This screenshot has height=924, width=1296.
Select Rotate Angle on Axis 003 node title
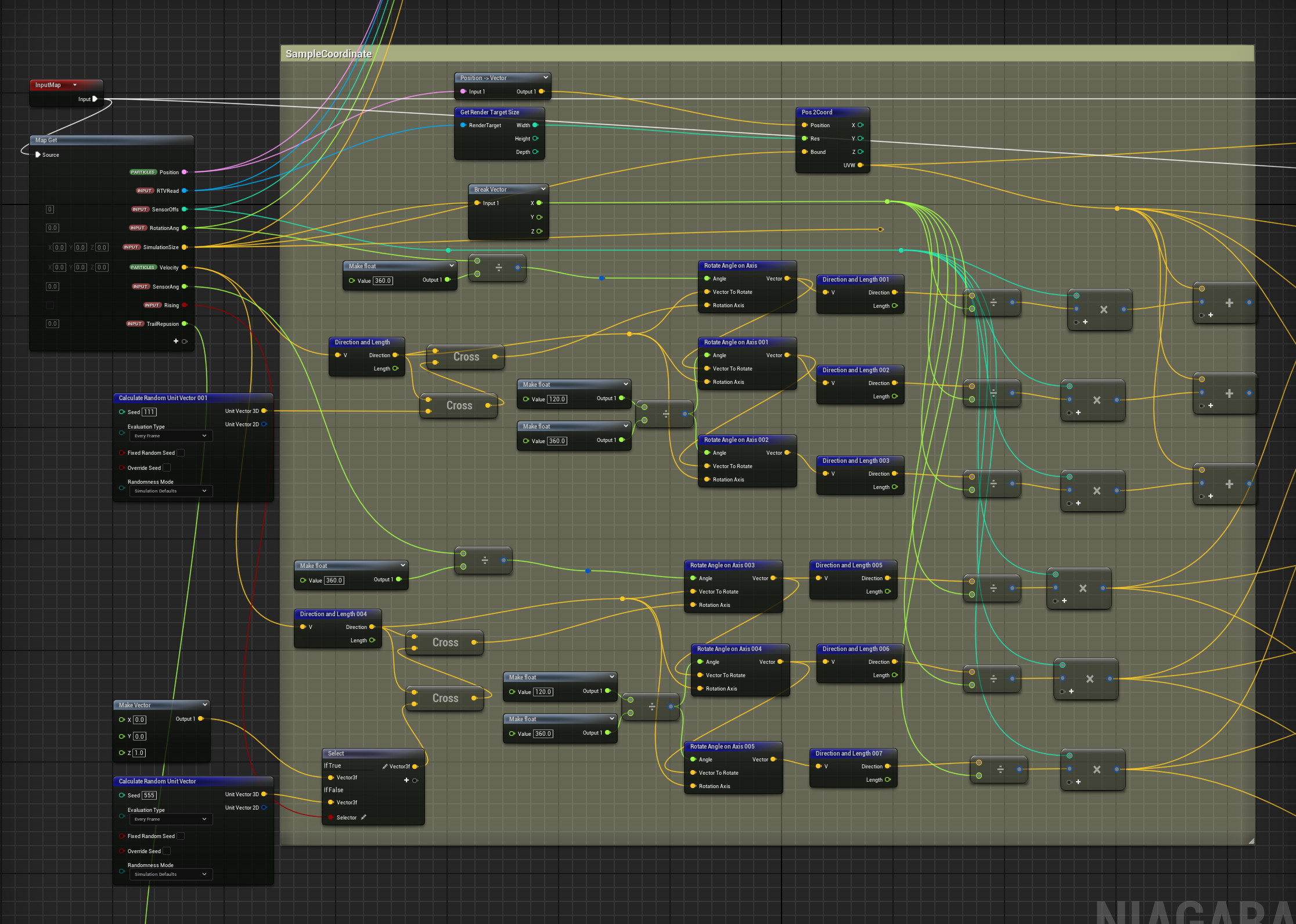coord(722,566)
